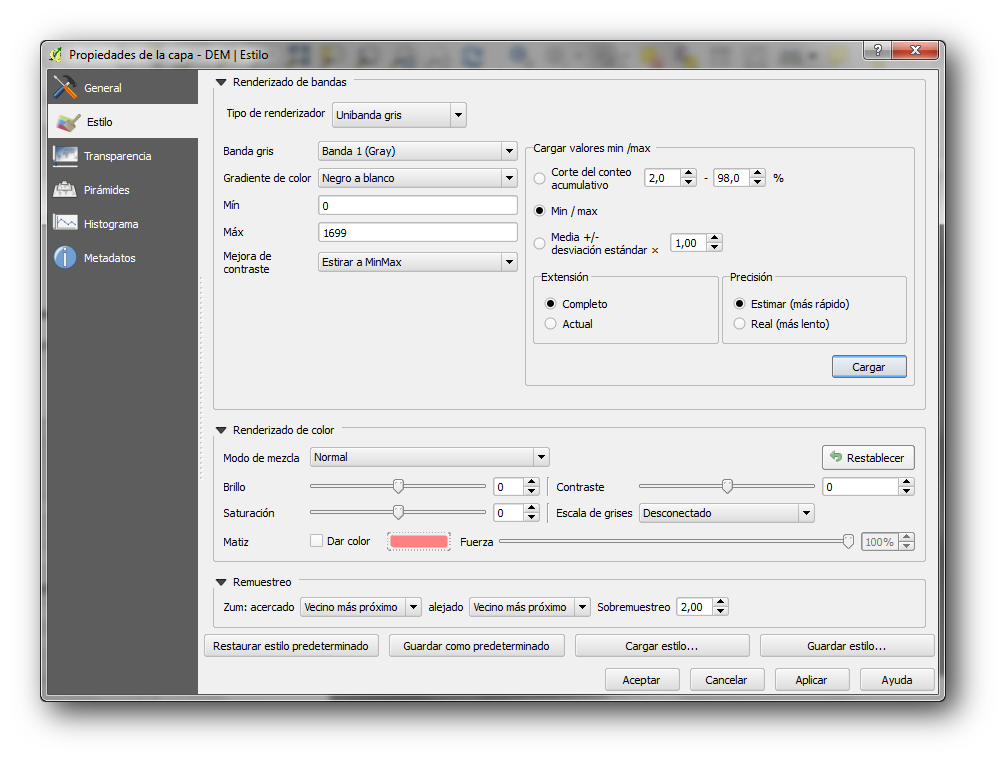
Task: Increase the standard deviation 1,00 value
Action: 714,239
